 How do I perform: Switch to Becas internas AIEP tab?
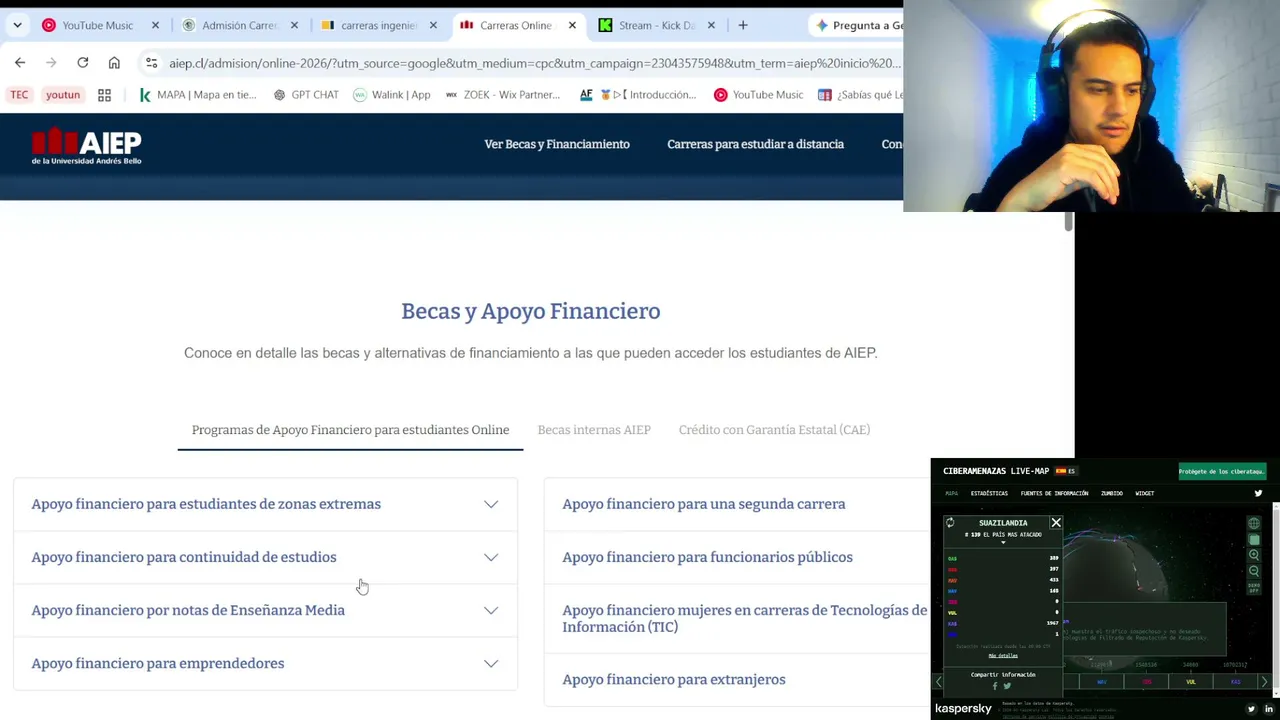[x=594, y=430]
